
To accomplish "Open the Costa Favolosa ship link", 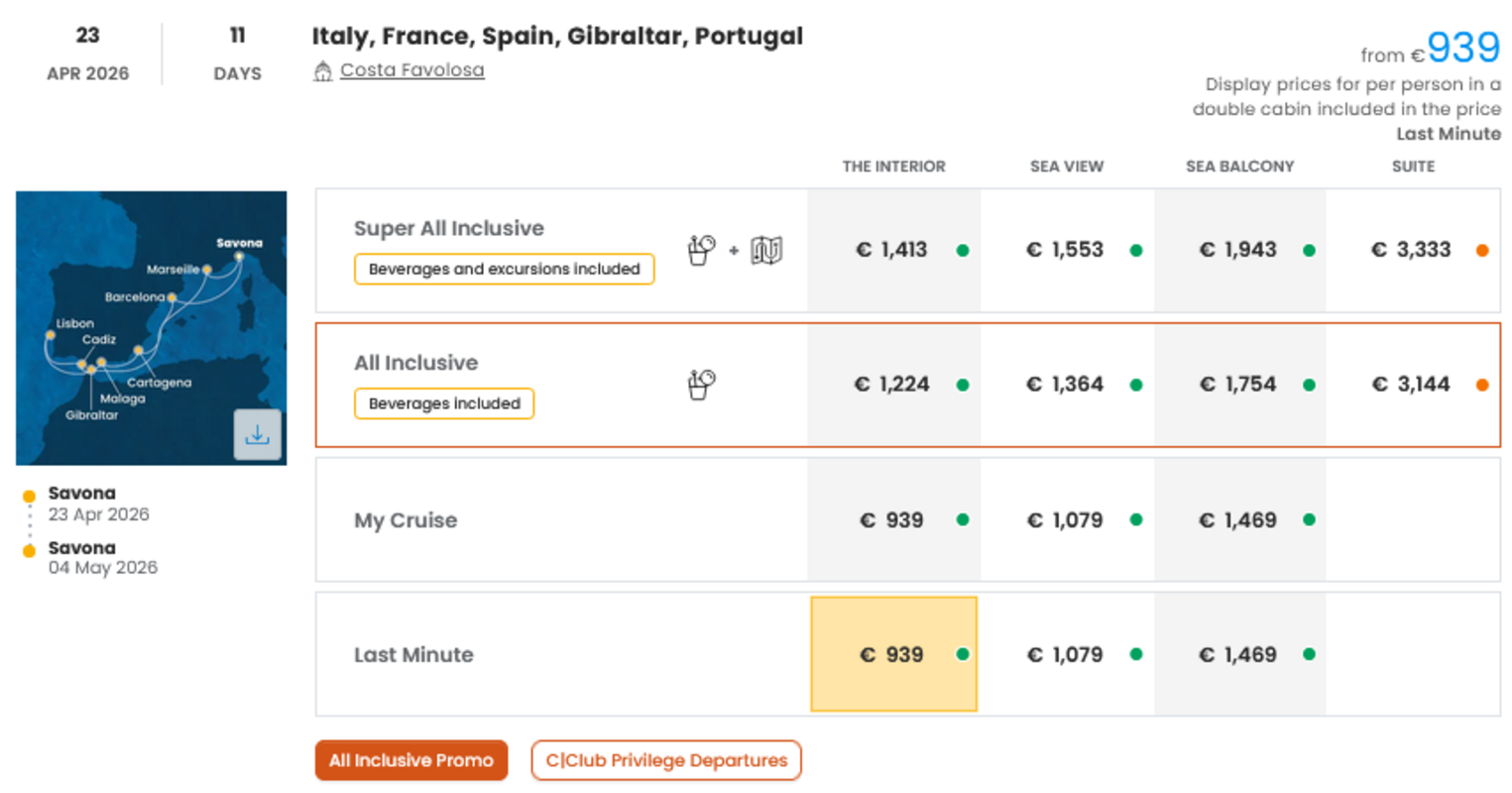I will pyautogui.click(x=411, y=70).
